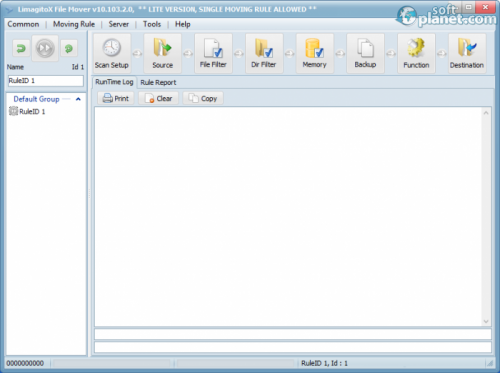Switch to the RunTime Log tab

tap(114, 82)
